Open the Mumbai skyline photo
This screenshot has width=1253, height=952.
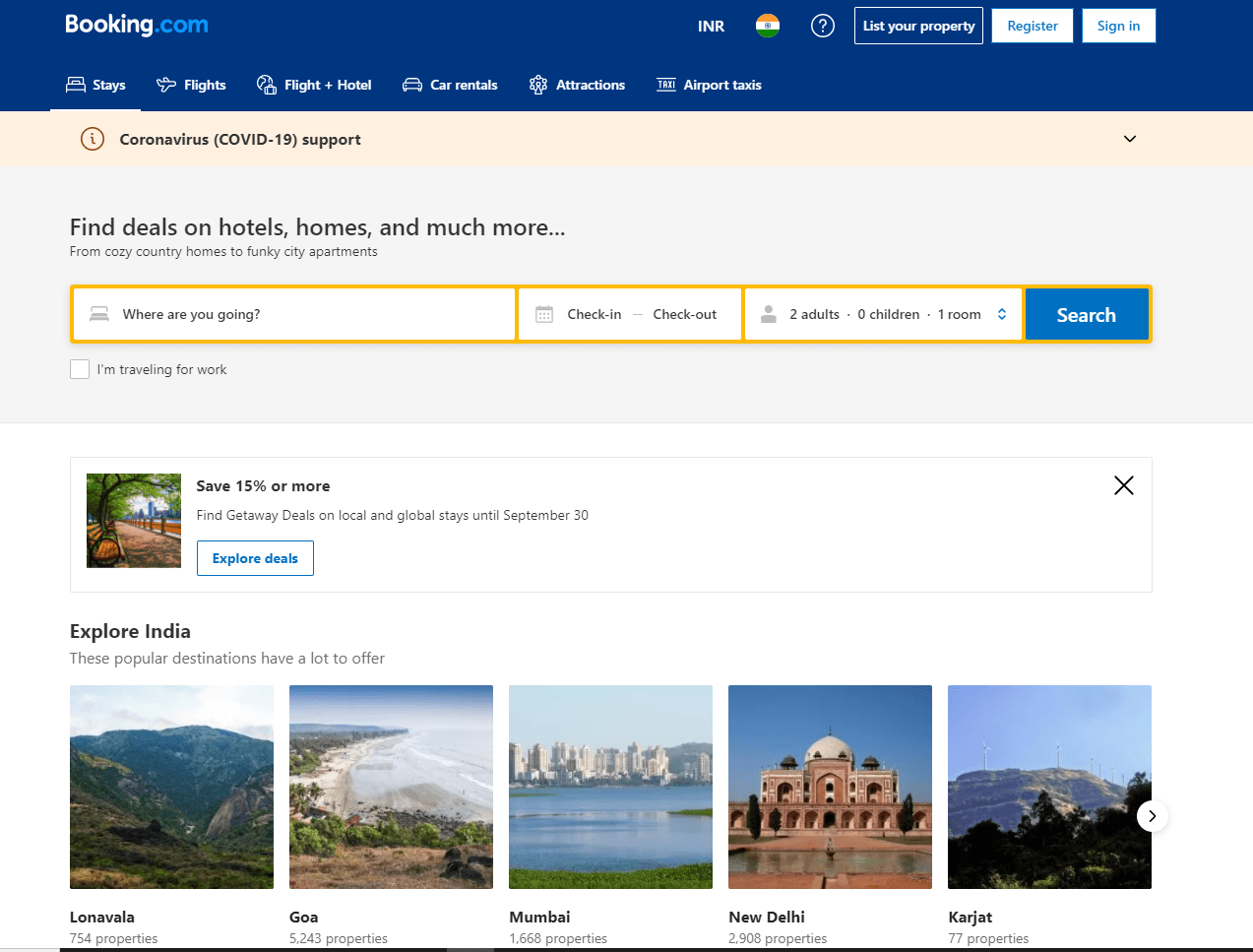click(x=610, y=787)
